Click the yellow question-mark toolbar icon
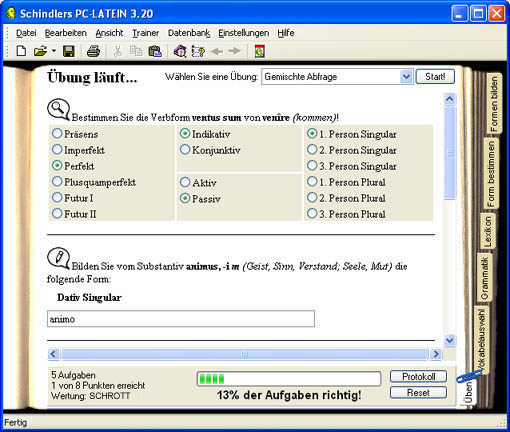510x432 pixels. (198, 52)
